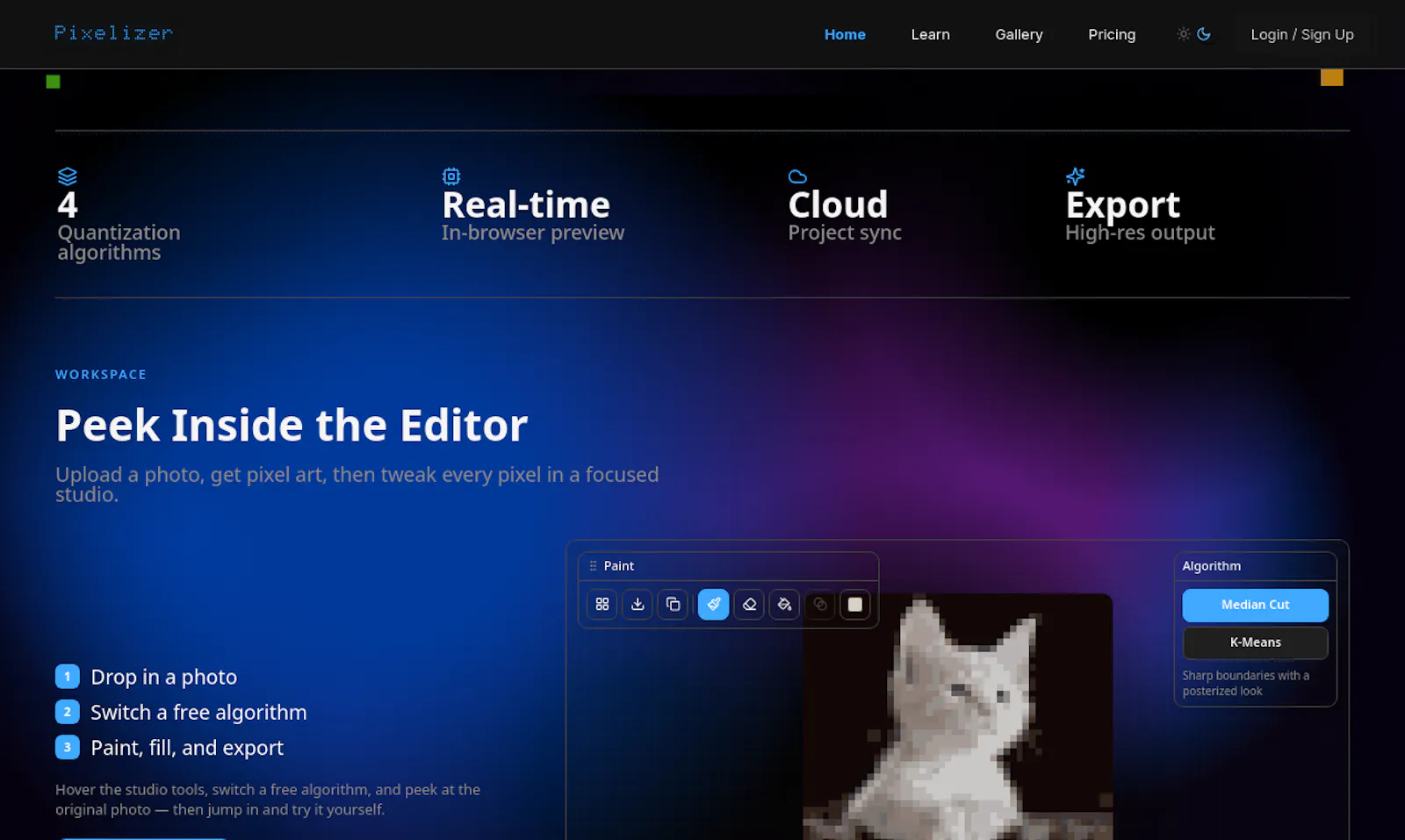This screenshot has height=840, width=1405.
Task: Click the copy/duplicate icon in Paint toolbar
Action: 673,604
